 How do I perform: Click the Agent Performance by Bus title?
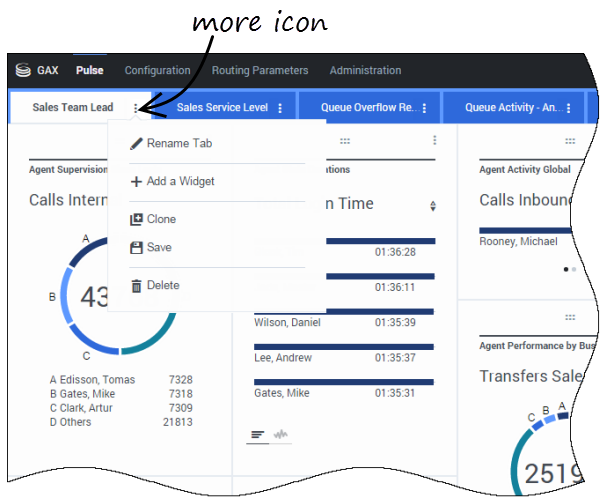click(538, 346)
